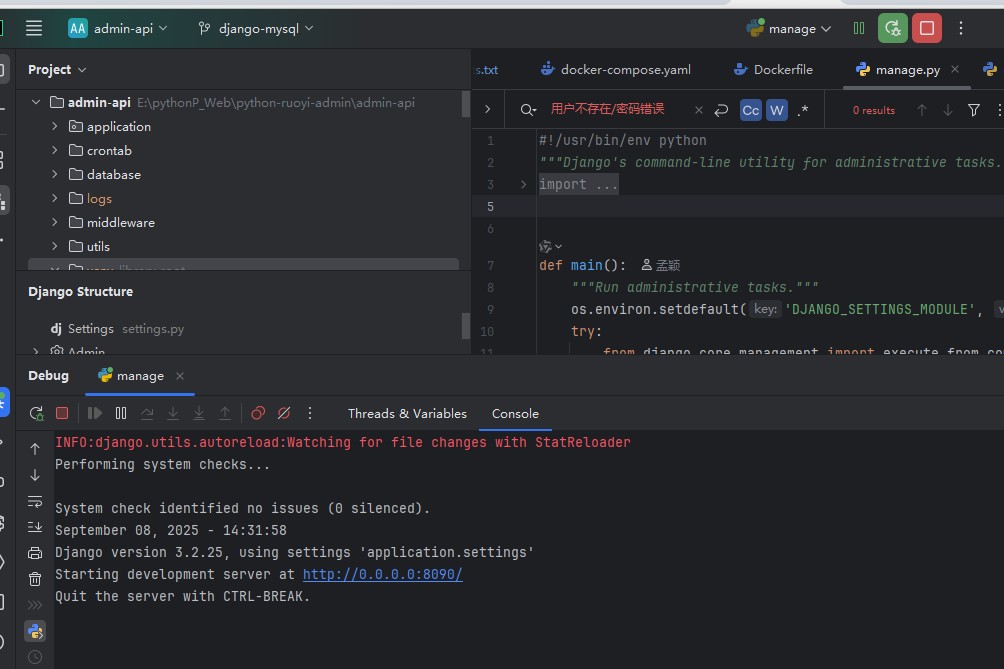Clear console output with the trash icon
The image size is (1004, 669).
[x=35, y=579]
